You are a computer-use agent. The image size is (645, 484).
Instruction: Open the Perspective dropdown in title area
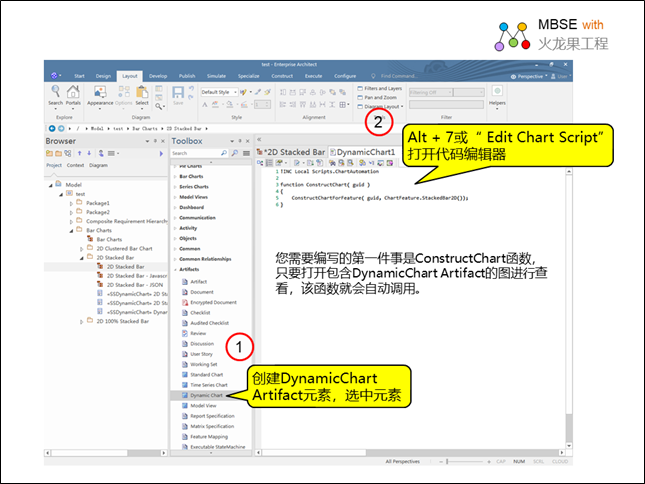(x=529, y=76)
